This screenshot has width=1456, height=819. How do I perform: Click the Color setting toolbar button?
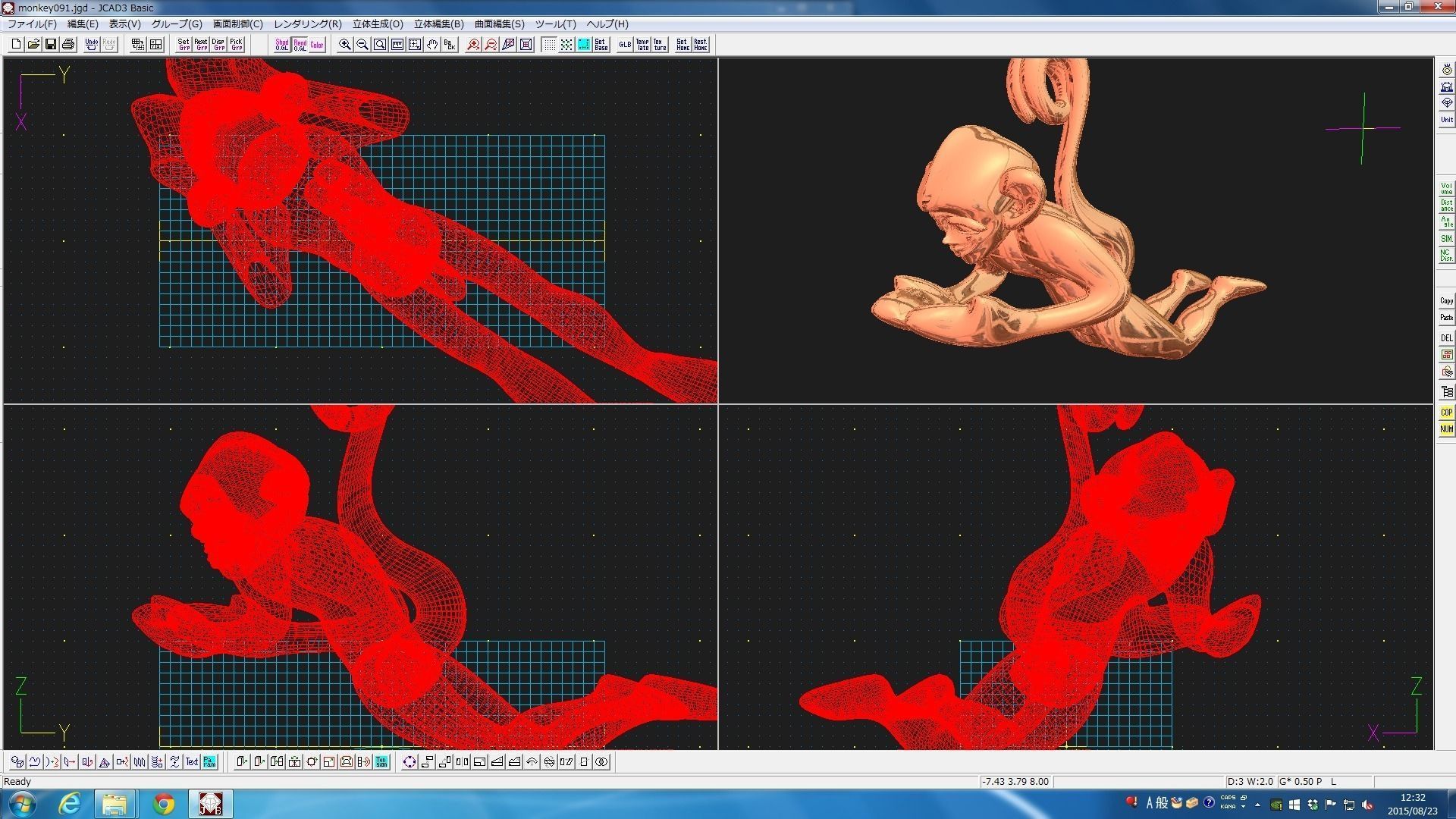pos(317,45)
